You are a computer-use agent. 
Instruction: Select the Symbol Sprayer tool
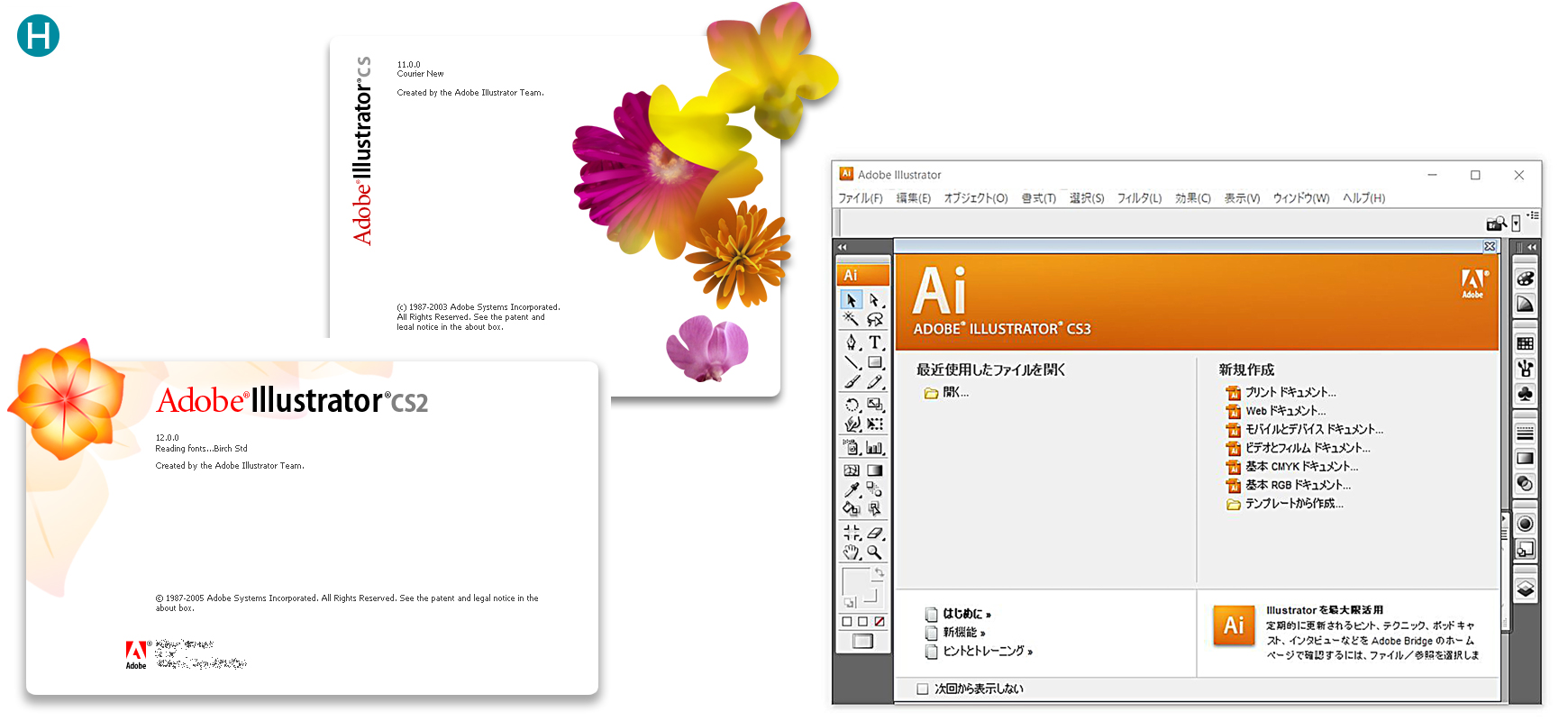click(x=852, y=447)
